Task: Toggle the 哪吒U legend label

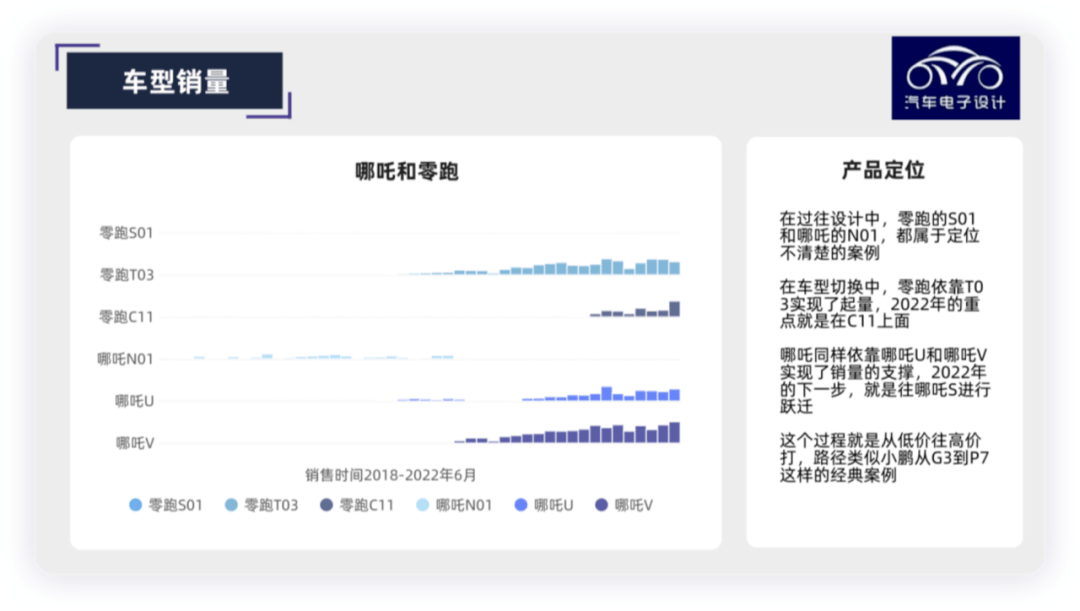Action: [554, 505]
